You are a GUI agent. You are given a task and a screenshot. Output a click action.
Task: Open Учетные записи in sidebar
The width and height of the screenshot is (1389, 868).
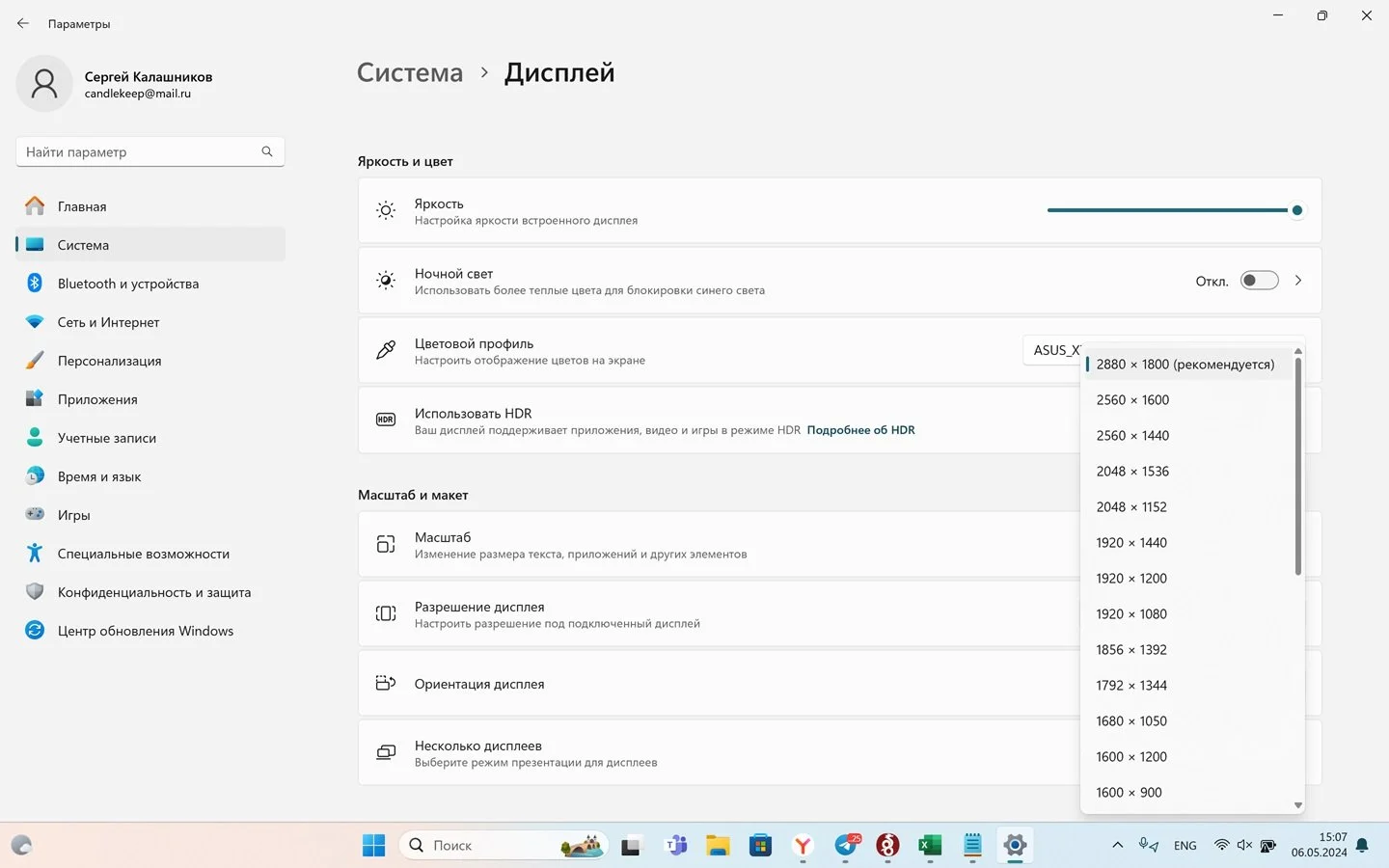point(150,438)
